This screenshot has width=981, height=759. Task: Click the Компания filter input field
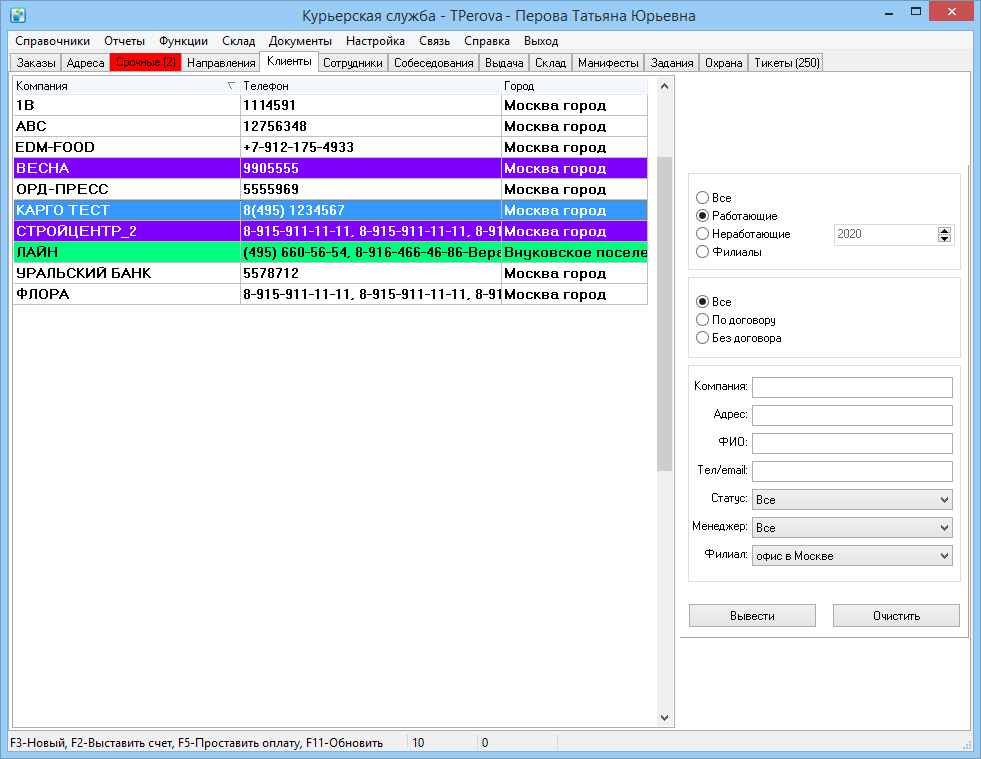(x=852, y=387)
